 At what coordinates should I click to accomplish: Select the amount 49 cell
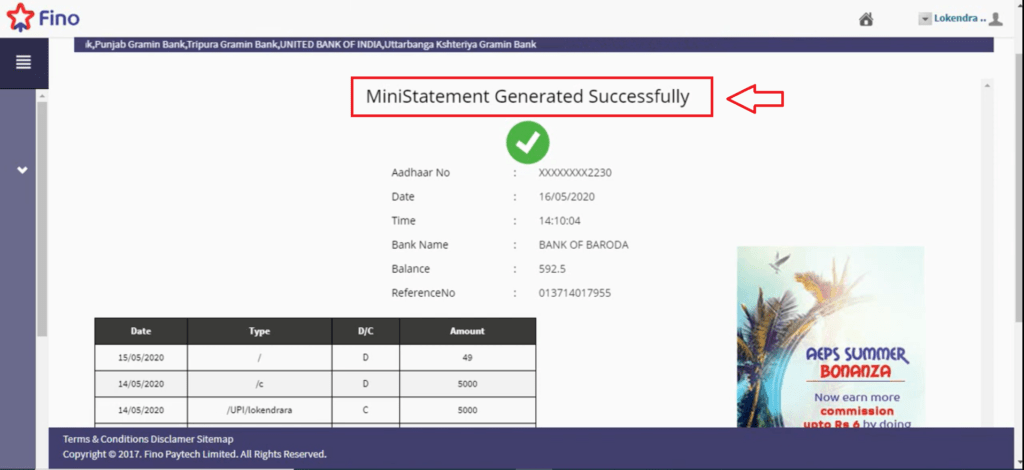click(468, 358)
